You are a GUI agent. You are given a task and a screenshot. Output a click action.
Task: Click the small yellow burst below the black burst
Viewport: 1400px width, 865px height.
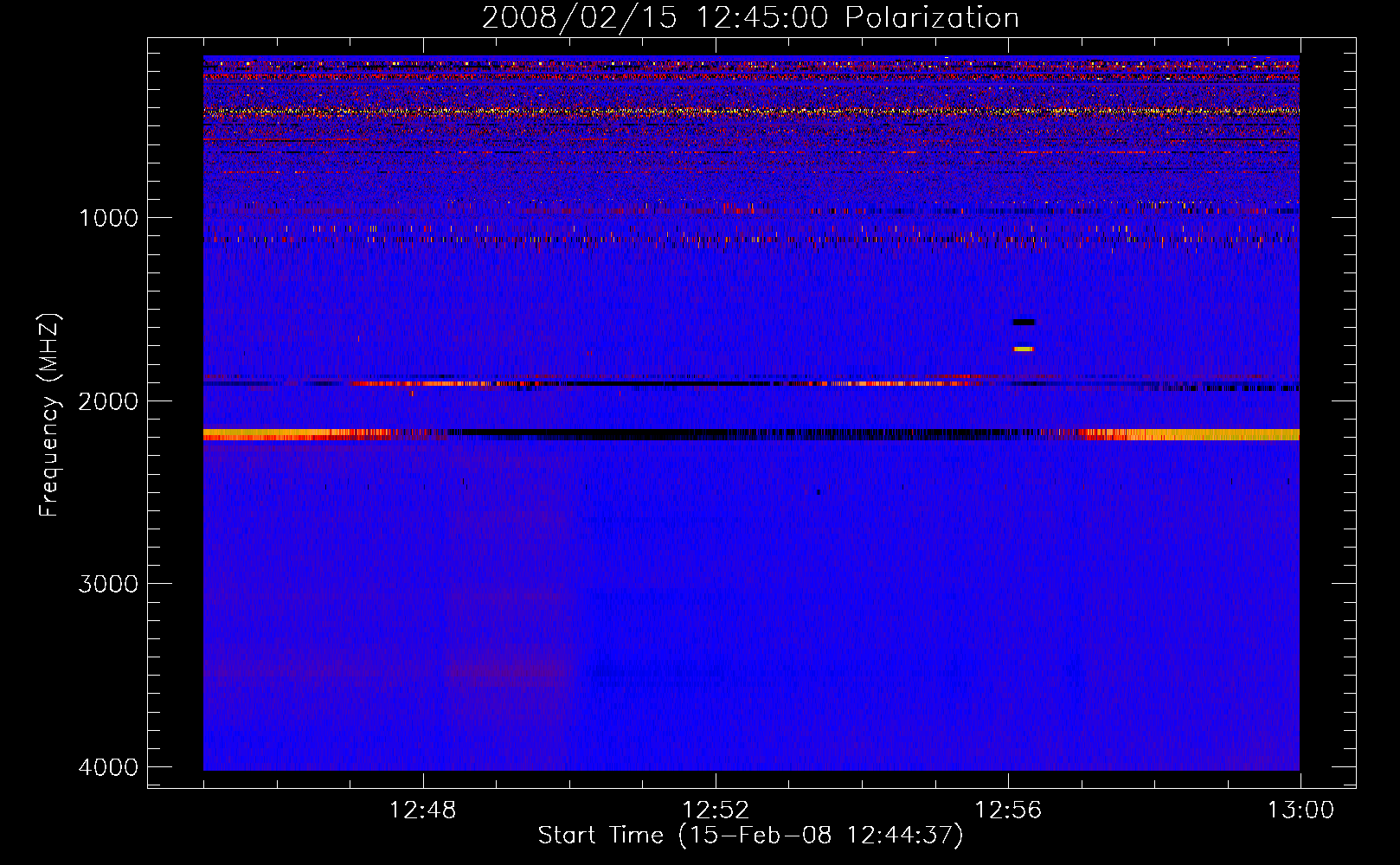(1024, 349)
